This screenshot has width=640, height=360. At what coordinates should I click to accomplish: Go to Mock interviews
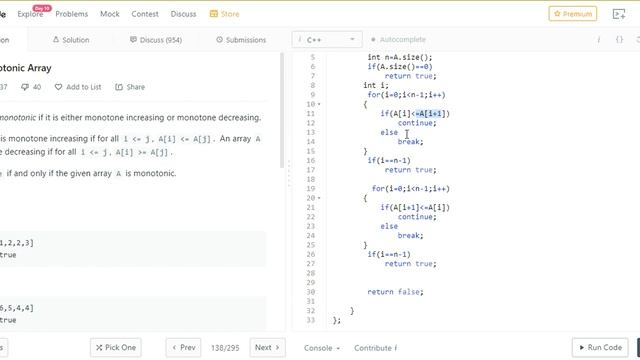(110, 14)
